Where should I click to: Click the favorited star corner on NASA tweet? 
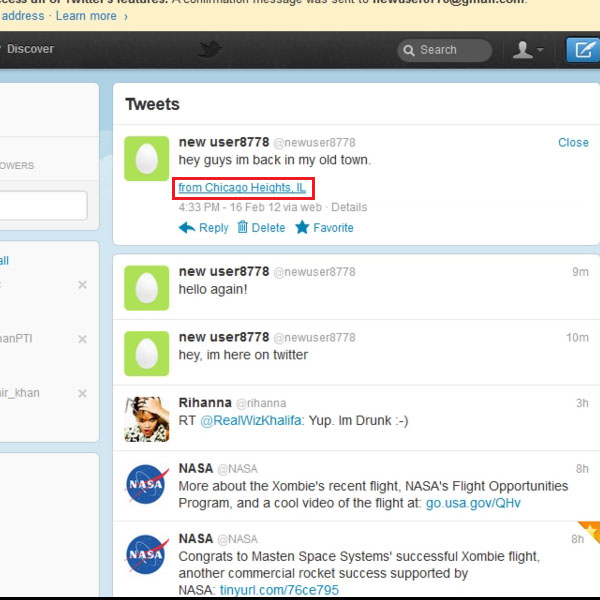click(x=590, y=531)
